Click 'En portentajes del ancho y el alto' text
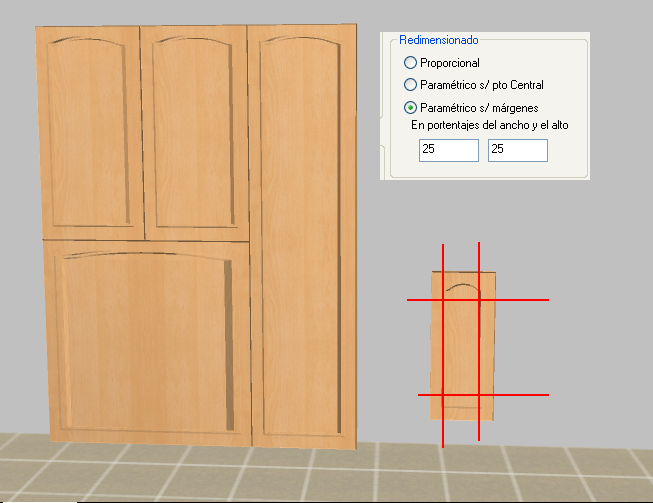This screenshot has height=503, width=653. tap(490, 125)
